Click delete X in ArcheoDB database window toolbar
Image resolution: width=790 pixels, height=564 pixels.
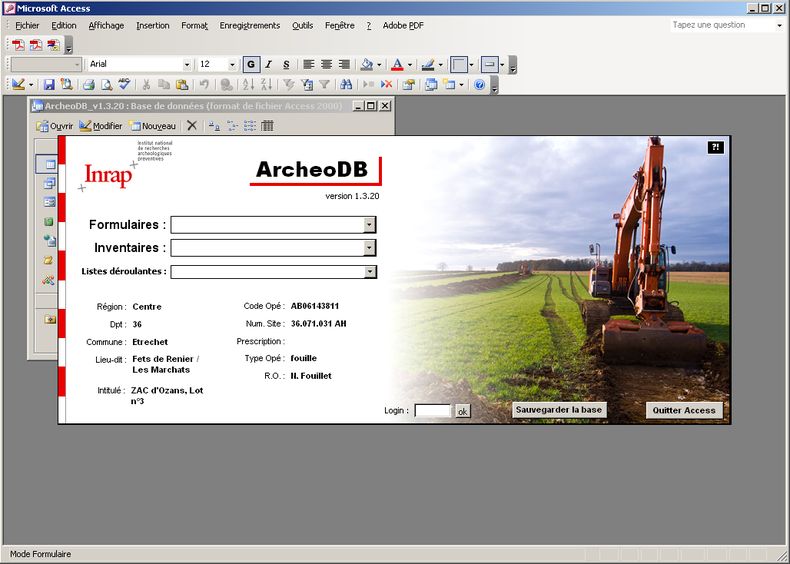pyautogui.click(x=192, y=126)
